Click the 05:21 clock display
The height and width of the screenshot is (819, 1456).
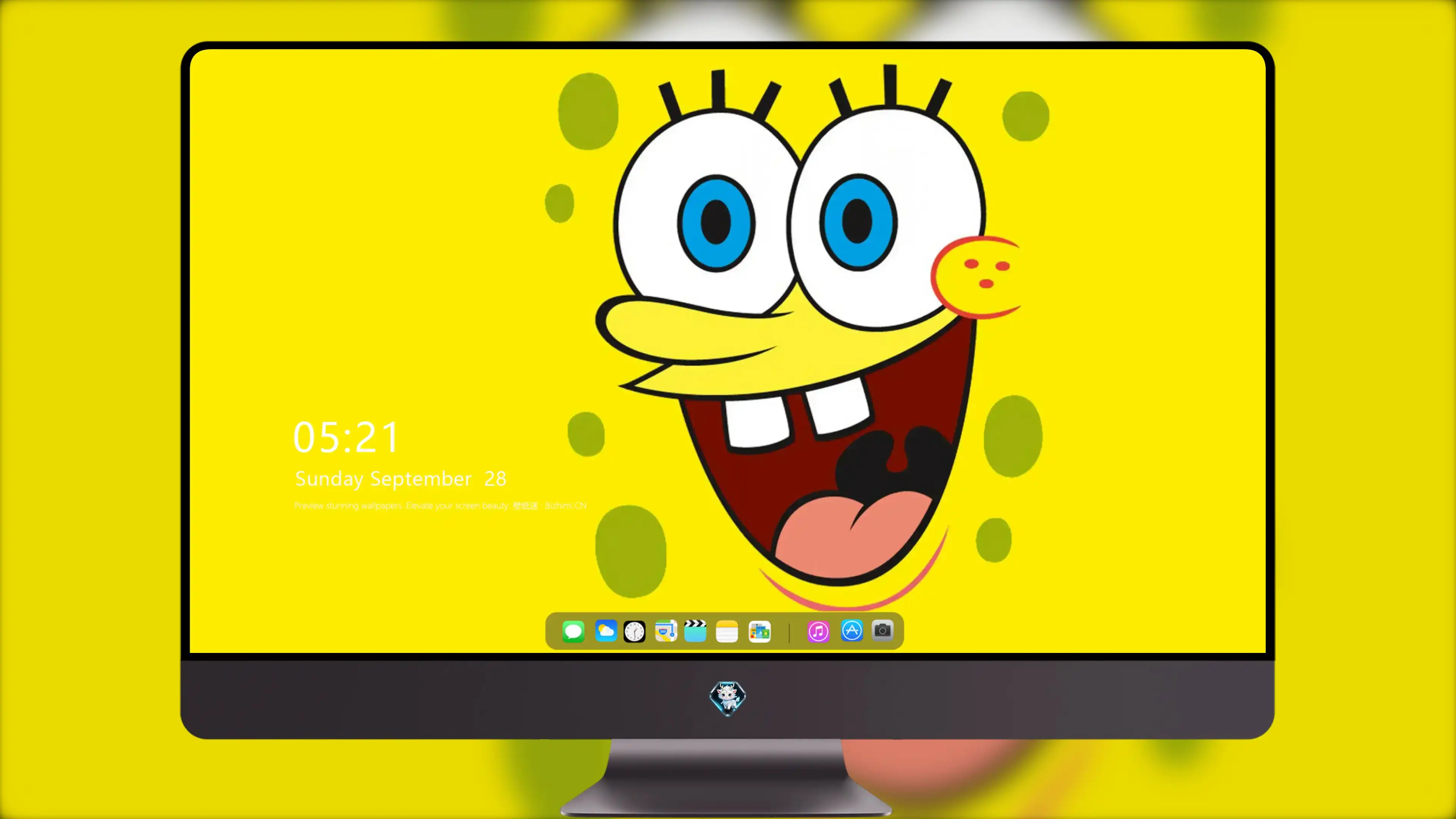pyautogui.click(x=346, y=438)
